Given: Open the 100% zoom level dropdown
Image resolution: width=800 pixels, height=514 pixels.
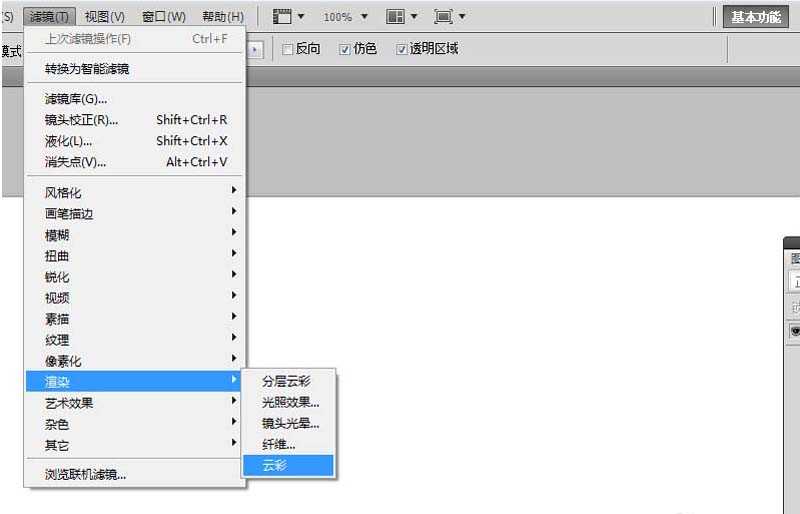Looking at the screenshot, I should (x=345, y=17).
